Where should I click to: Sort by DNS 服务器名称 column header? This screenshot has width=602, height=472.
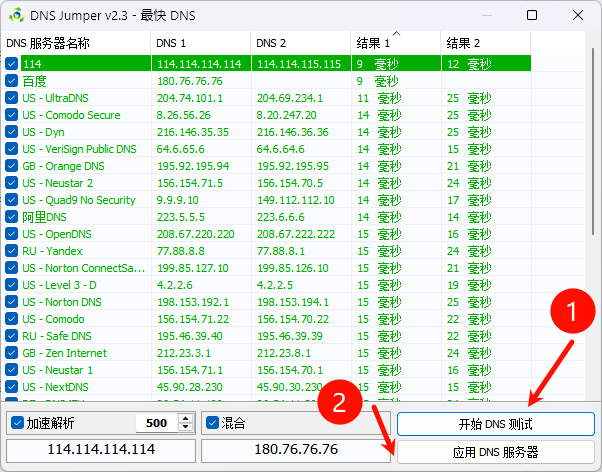click(x=76, y=43)
